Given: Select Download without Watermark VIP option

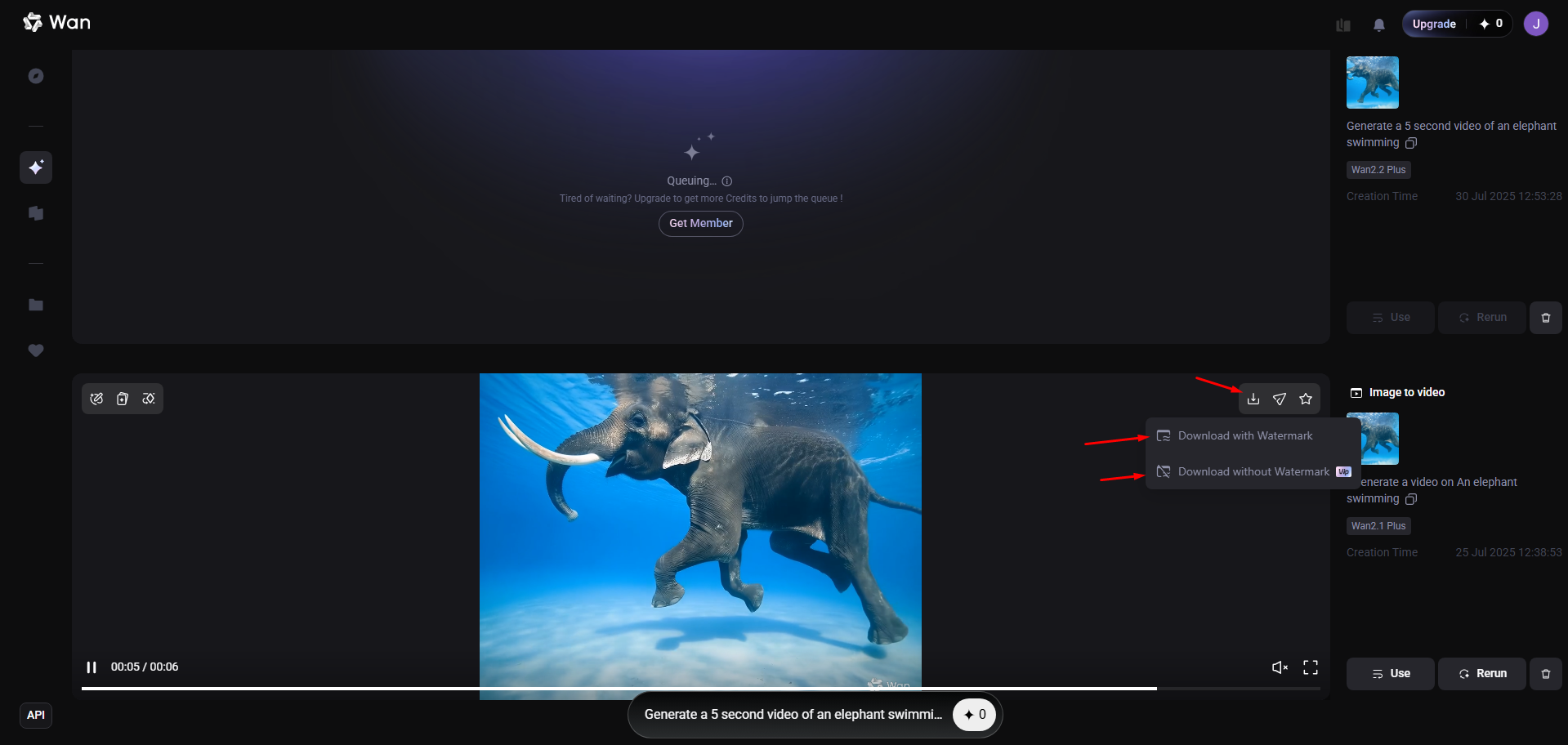Looking at the screenshot, I should [1254, 471].
